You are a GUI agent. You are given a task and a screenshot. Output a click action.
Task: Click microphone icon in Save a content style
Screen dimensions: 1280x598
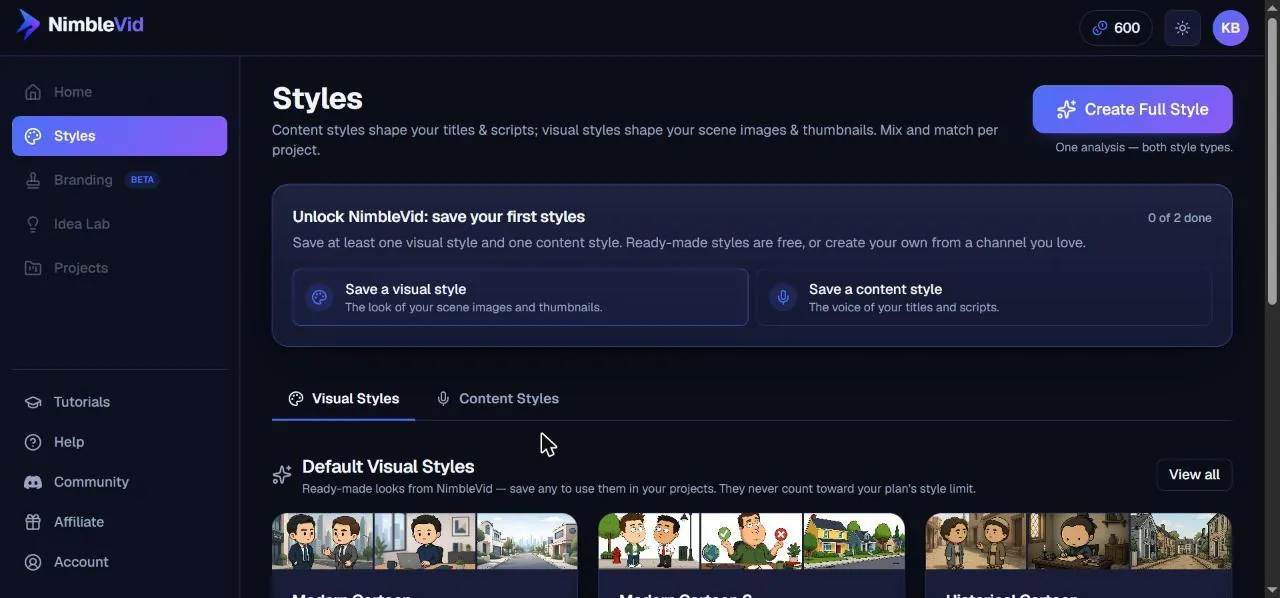pyautogui.click(x=783, y=297)
